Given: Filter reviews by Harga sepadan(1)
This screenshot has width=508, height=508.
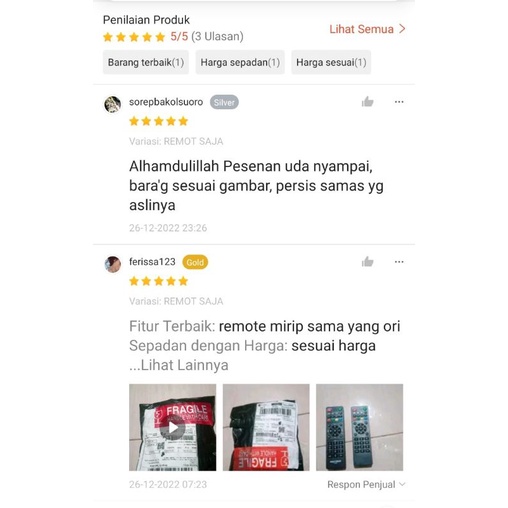Looking at the screenshot, I should 240,62.
